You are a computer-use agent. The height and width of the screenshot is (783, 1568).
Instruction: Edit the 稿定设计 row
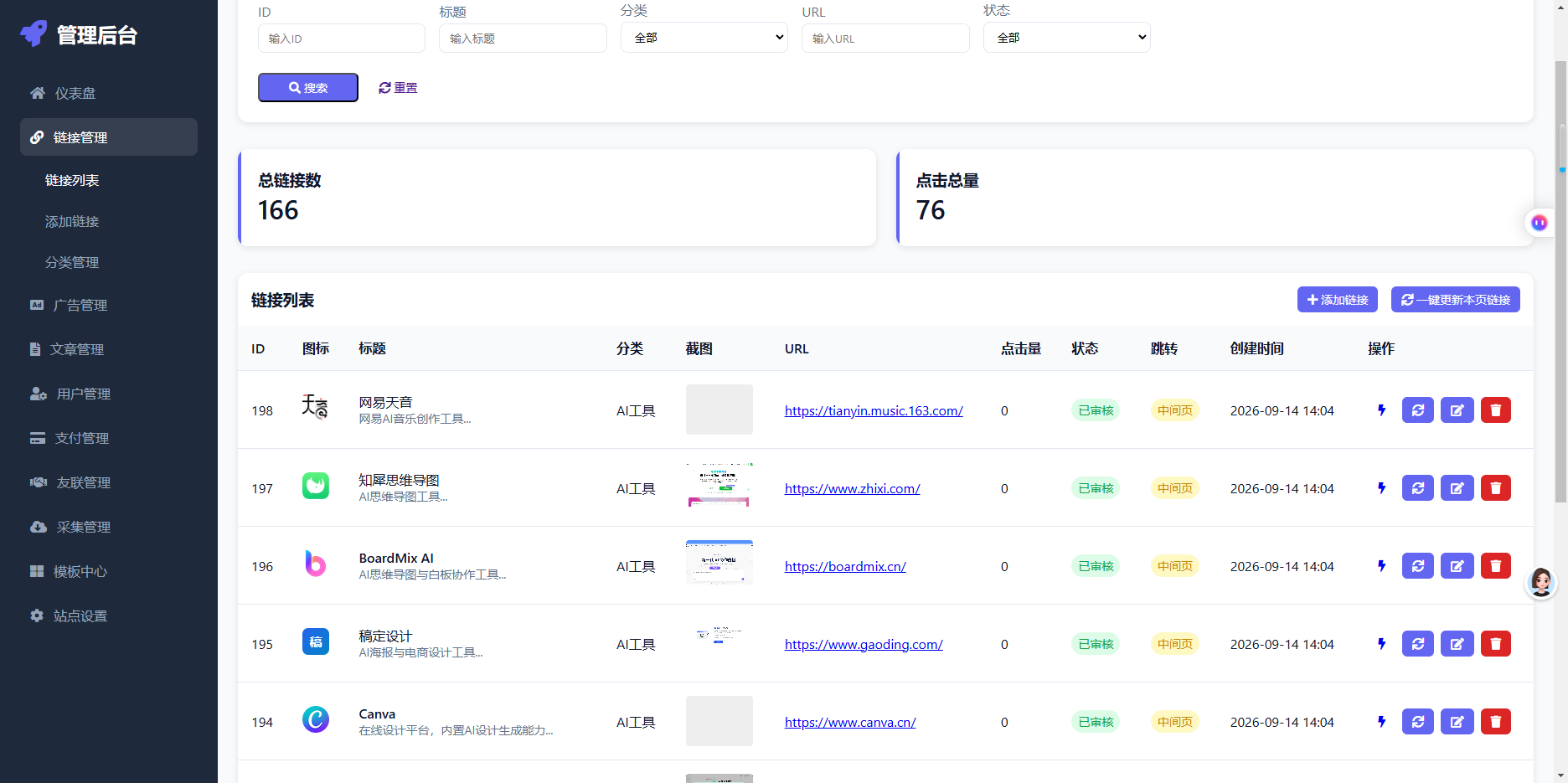pos(1457,644)
